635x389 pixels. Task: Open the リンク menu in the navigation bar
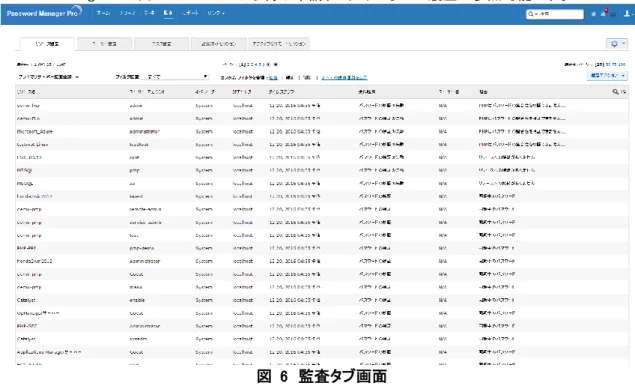click(x=216, y=13)
